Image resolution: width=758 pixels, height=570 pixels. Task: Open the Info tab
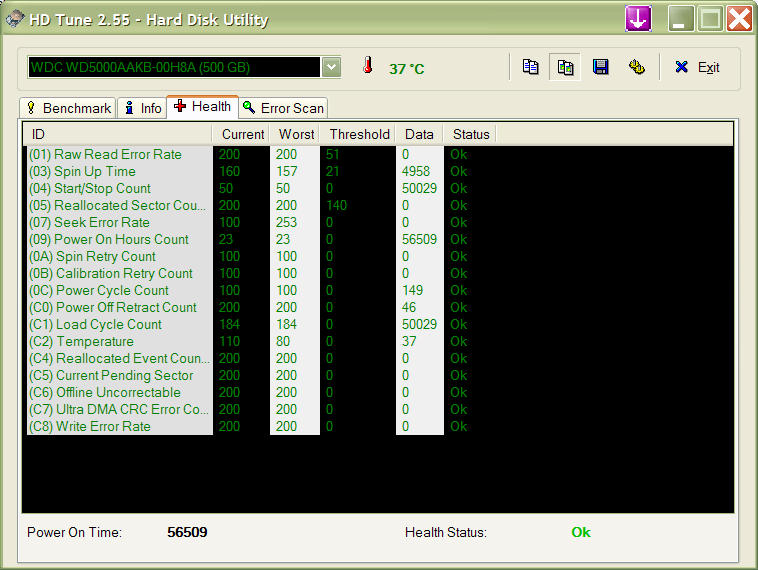click(x=143, y=108)
